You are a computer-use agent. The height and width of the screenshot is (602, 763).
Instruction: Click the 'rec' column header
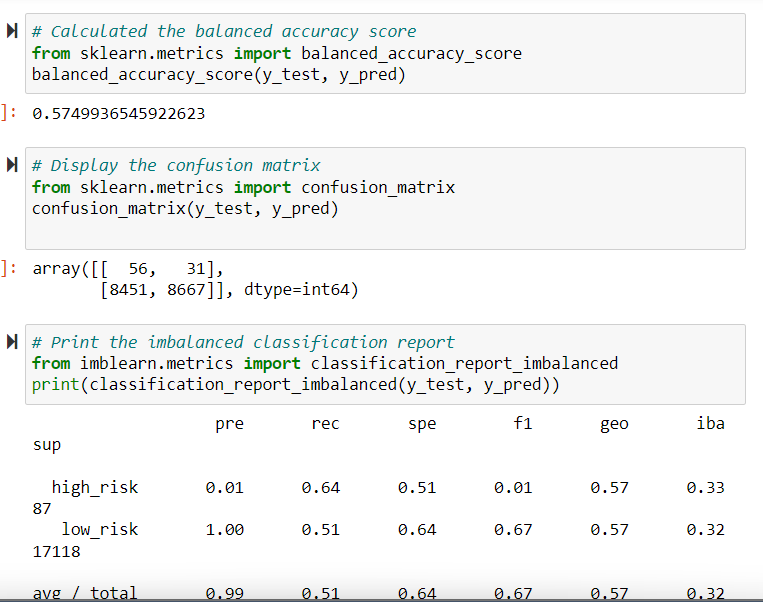click(325, 423)
